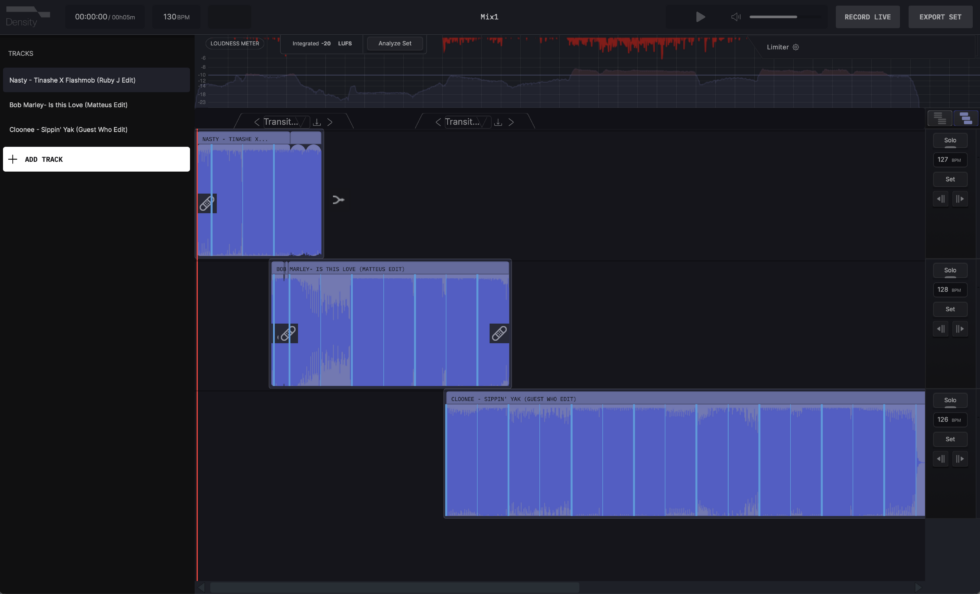Nudge the 126 BPM track right

tap(960, 459)
